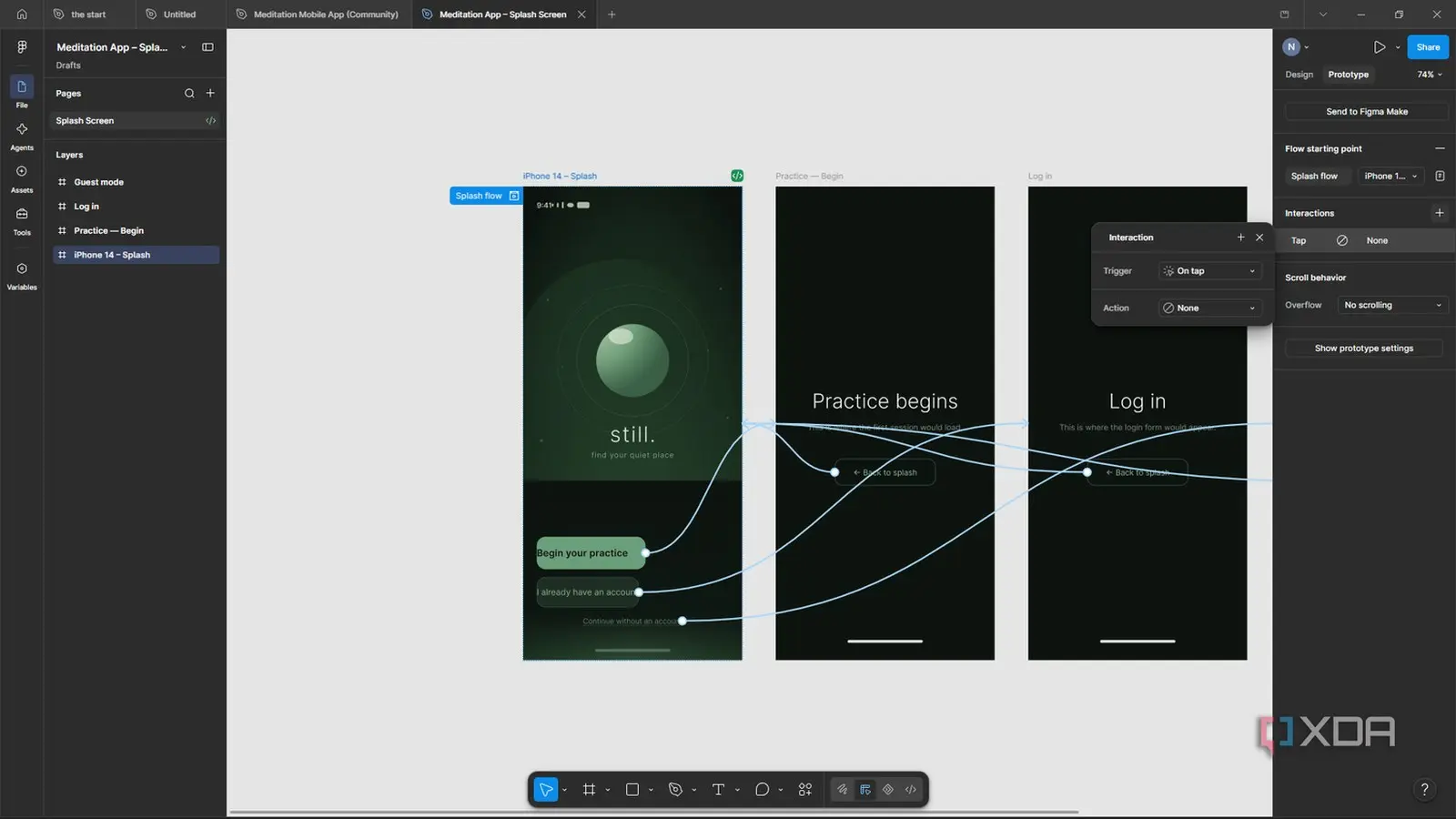Open the Variables panel in sidebar
The height and width of the screenshot is (819, 1456).
pyautogui.click(x=22, y=275)
